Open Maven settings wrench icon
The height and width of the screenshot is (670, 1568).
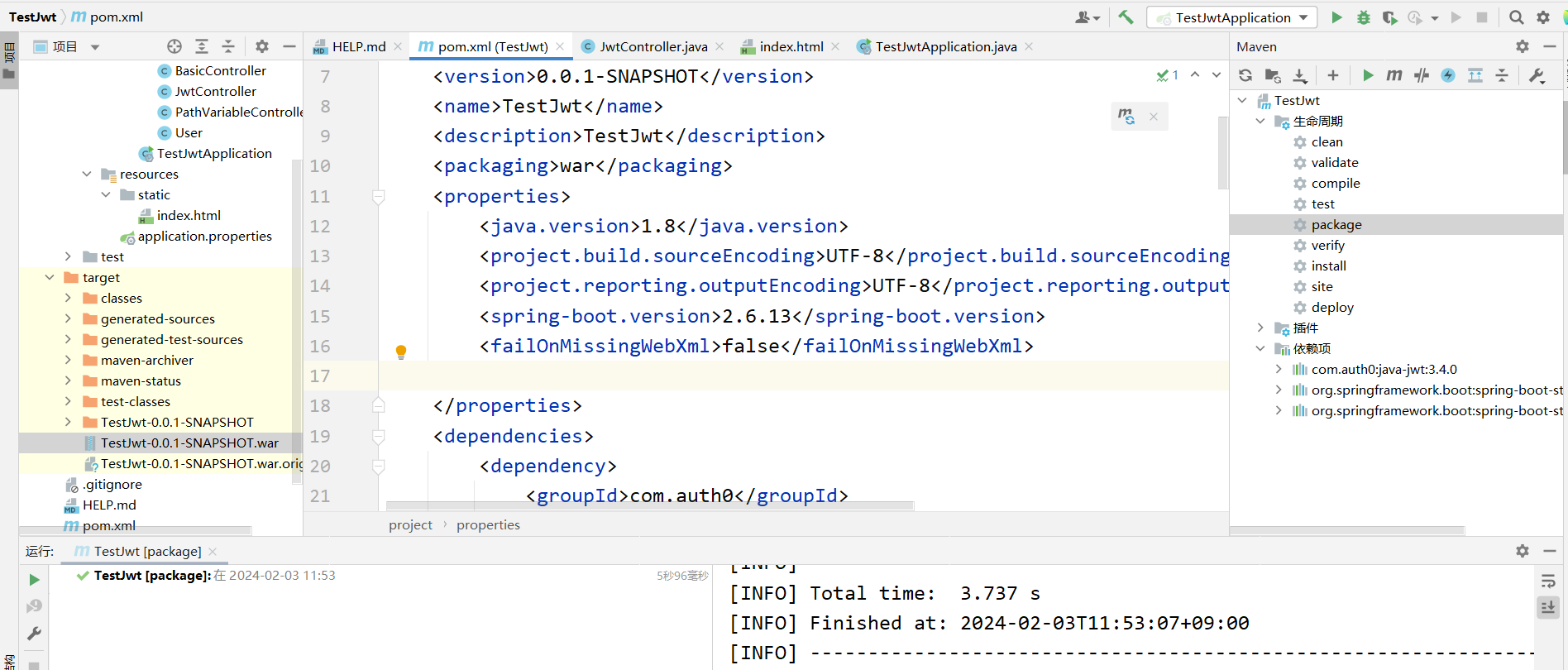coord(1537,75)
